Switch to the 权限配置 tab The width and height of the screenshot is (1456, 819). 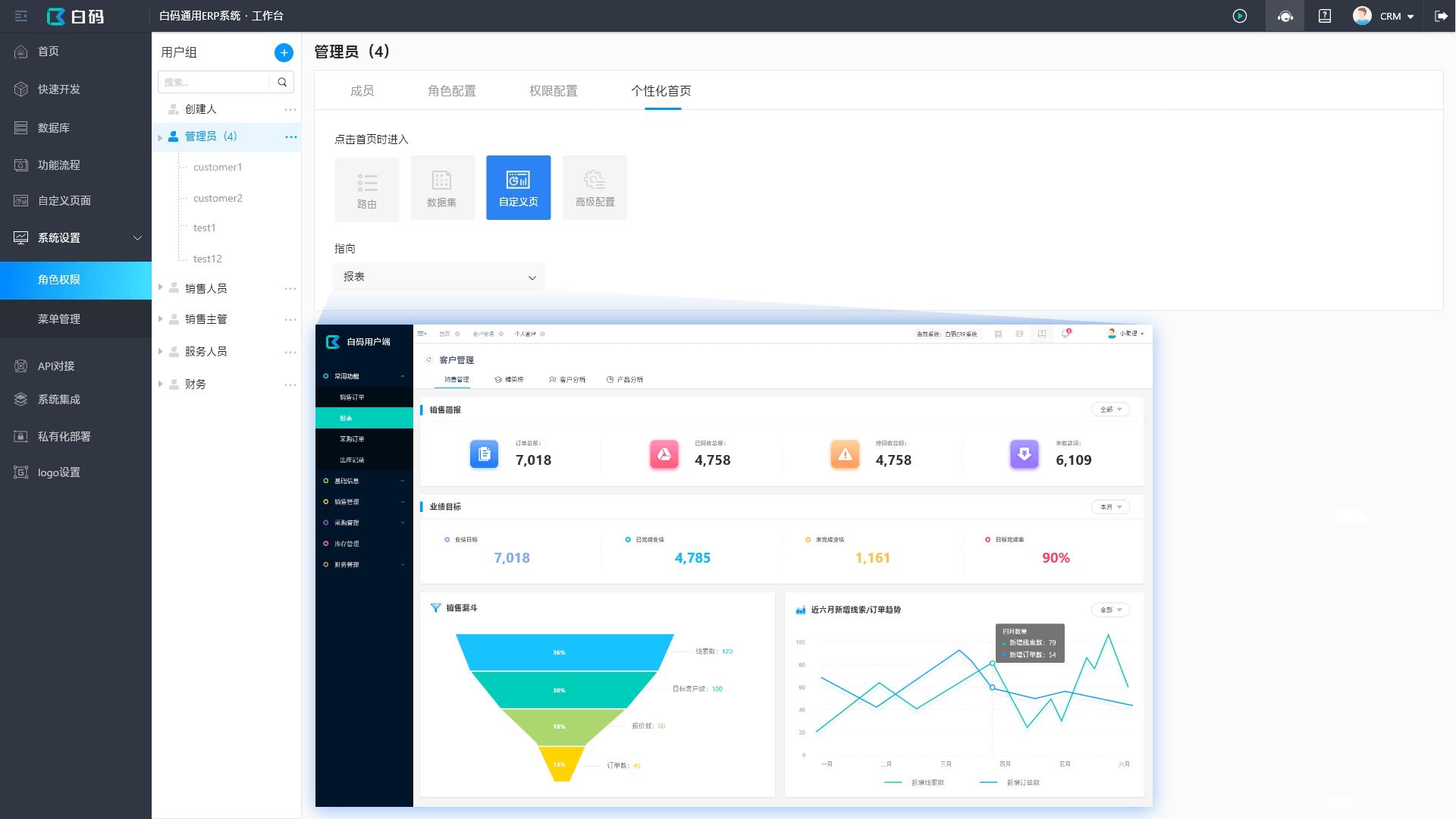pos(553,91)
